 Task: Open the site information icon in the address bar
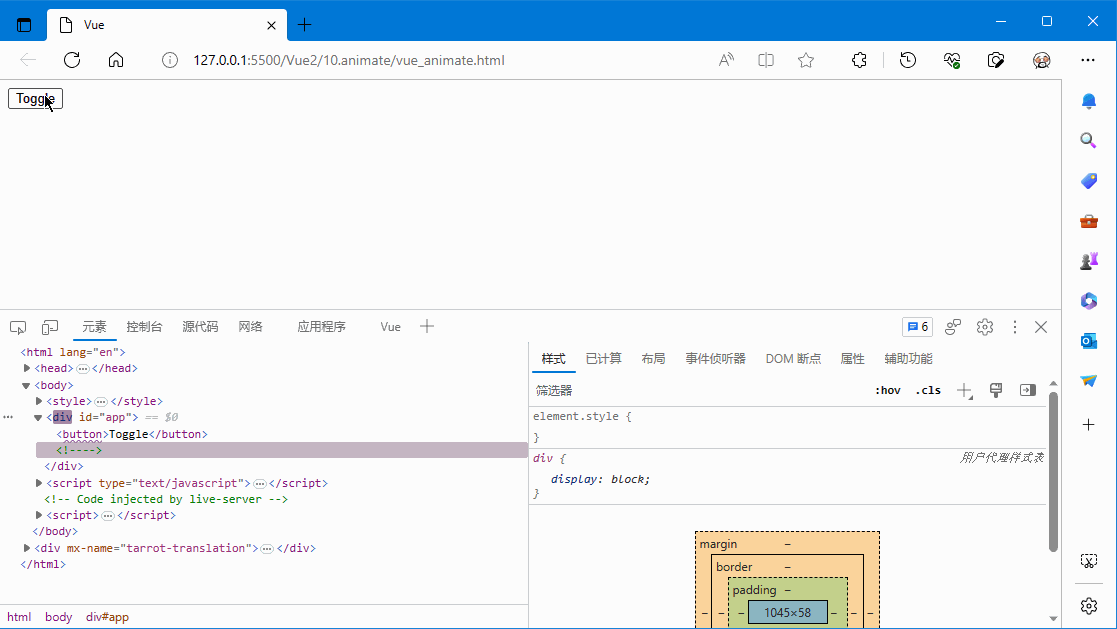170,60
